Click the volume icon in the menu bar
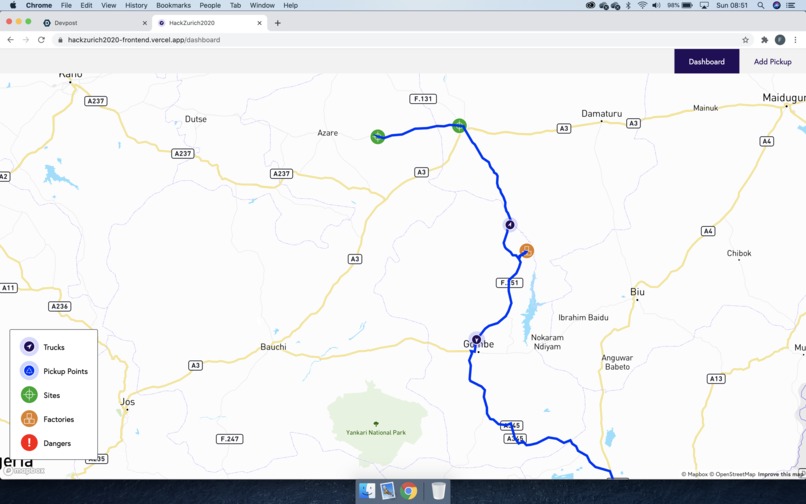The height and width of the screenshot is (504, 806). click(x=656, y=5)
